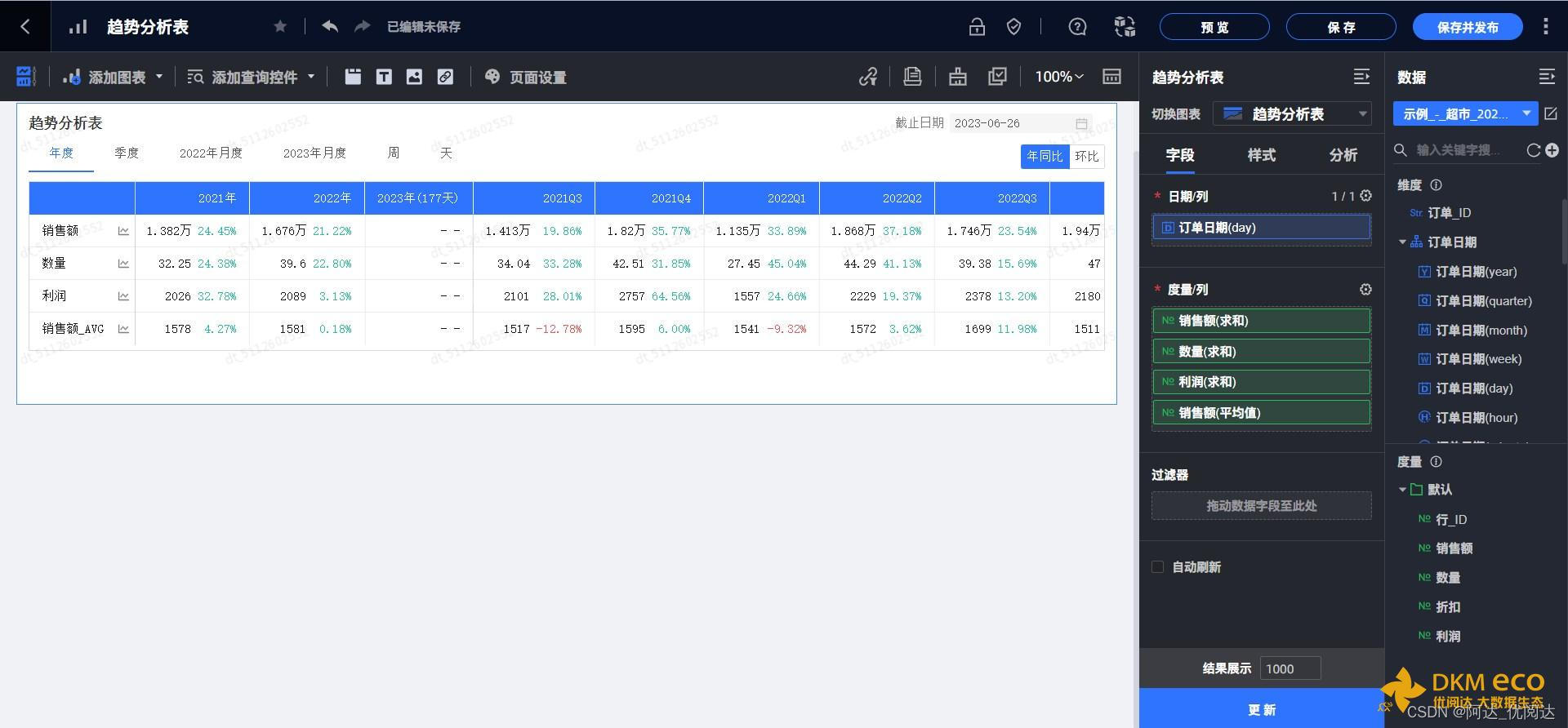Image resolution: width=1568 pixels, height=728 pixels.
Task: Switch to the 2022年月度 tab
Action: (x=211, y=153)
